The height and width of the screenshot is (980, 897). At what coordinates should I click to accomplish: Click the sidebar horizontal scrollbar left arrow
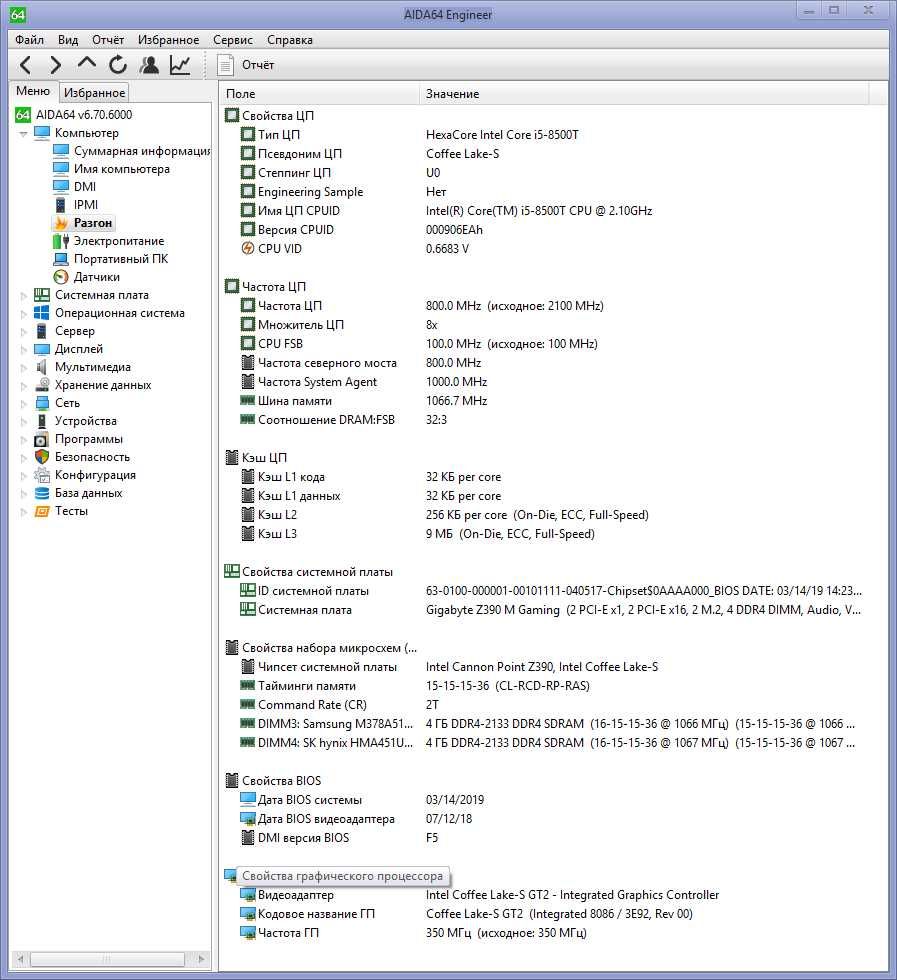pos(20,959)
